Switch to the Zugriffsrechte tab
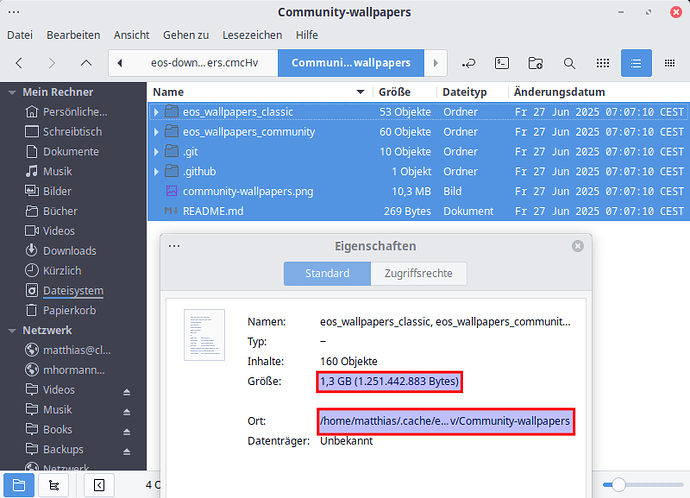This screenshot has width=690, height=498. (418, 273)
